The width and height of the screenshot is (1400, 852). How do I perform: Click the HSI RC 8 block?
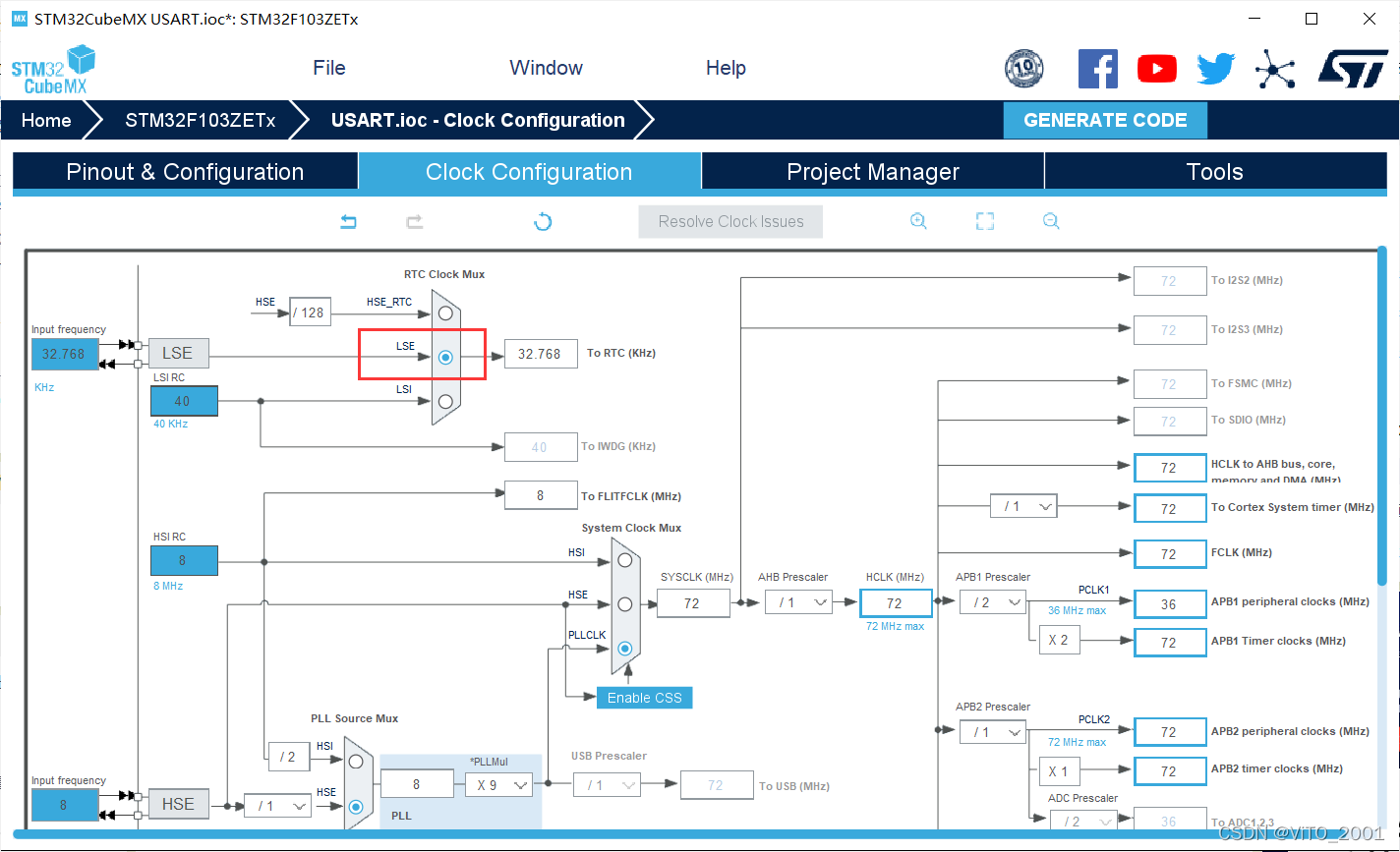(x=184, y=560)
